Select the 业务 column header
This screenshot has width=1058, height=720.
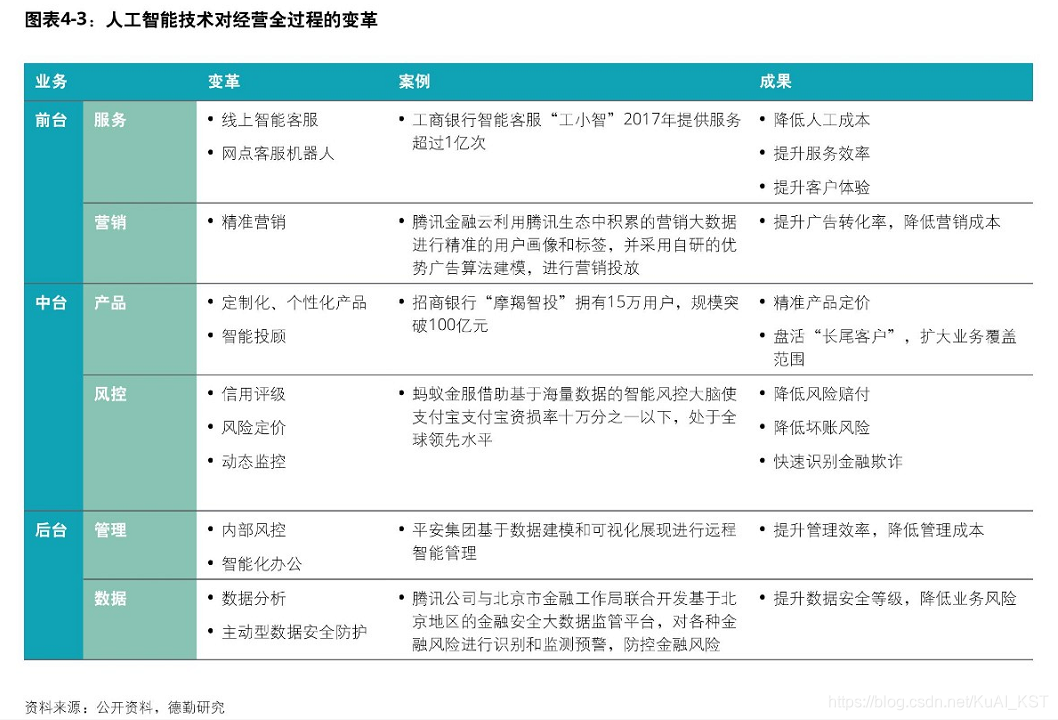coord(52,82)
